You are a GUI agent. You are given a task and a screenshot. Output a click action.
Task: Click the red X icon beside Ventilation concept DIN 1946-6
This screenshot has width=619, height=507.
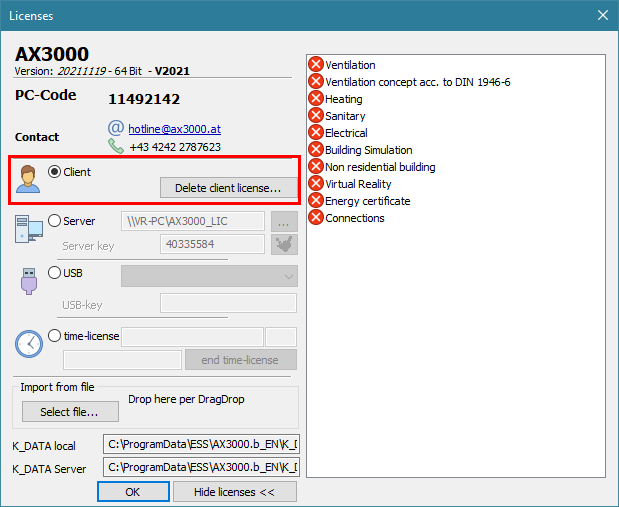[x=316, y=81]
